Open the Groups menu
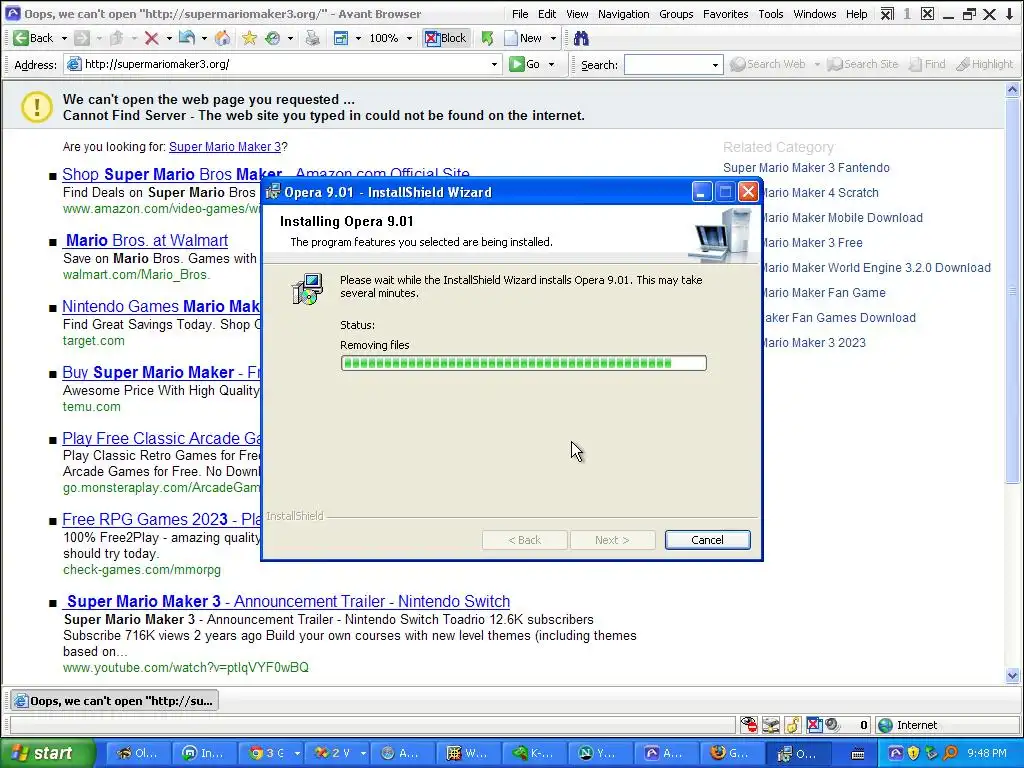The width and height of the screenshot is (1024, 768). point(676,14)
